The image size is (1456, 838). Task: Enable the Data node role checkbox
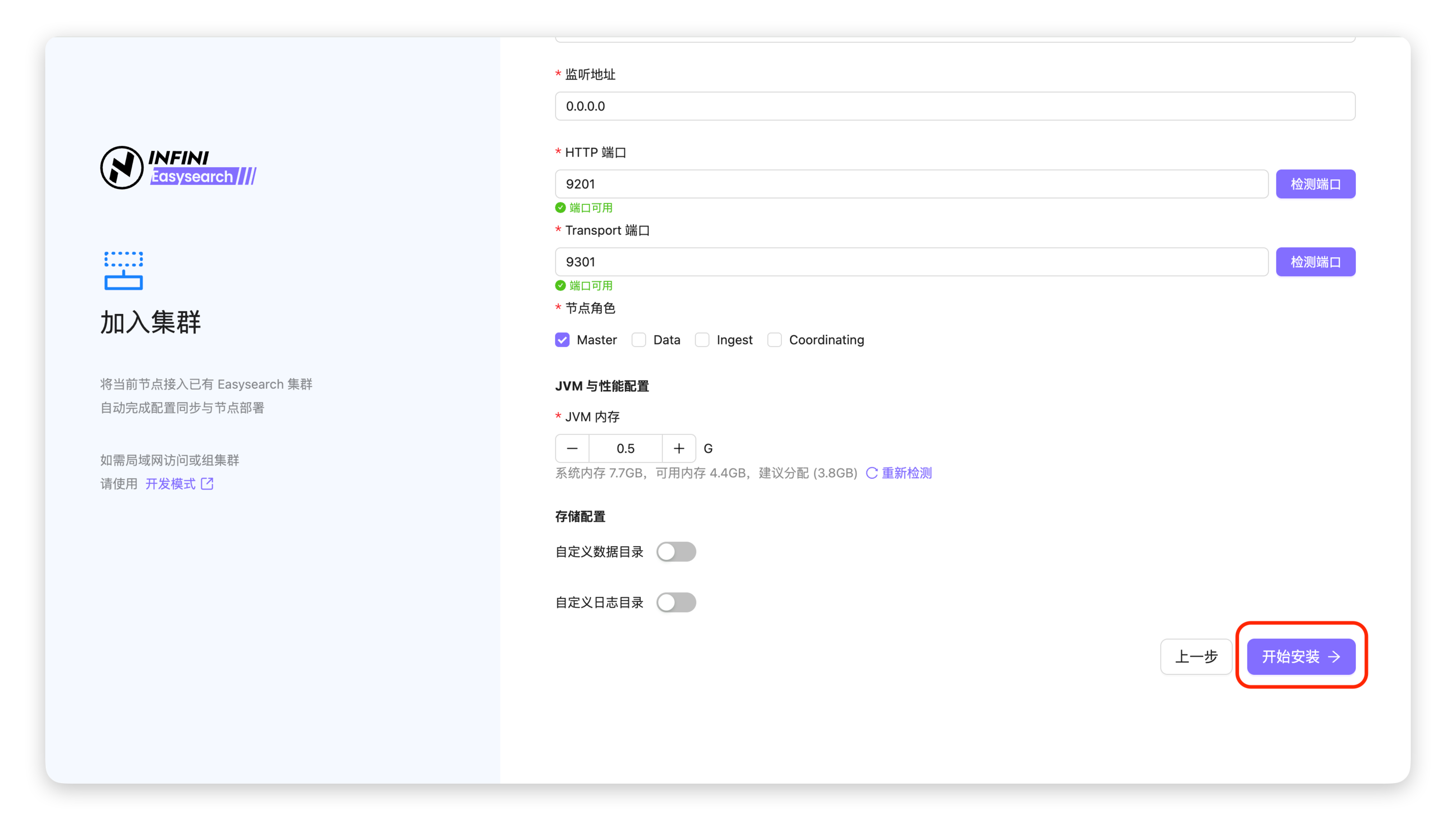638,340
